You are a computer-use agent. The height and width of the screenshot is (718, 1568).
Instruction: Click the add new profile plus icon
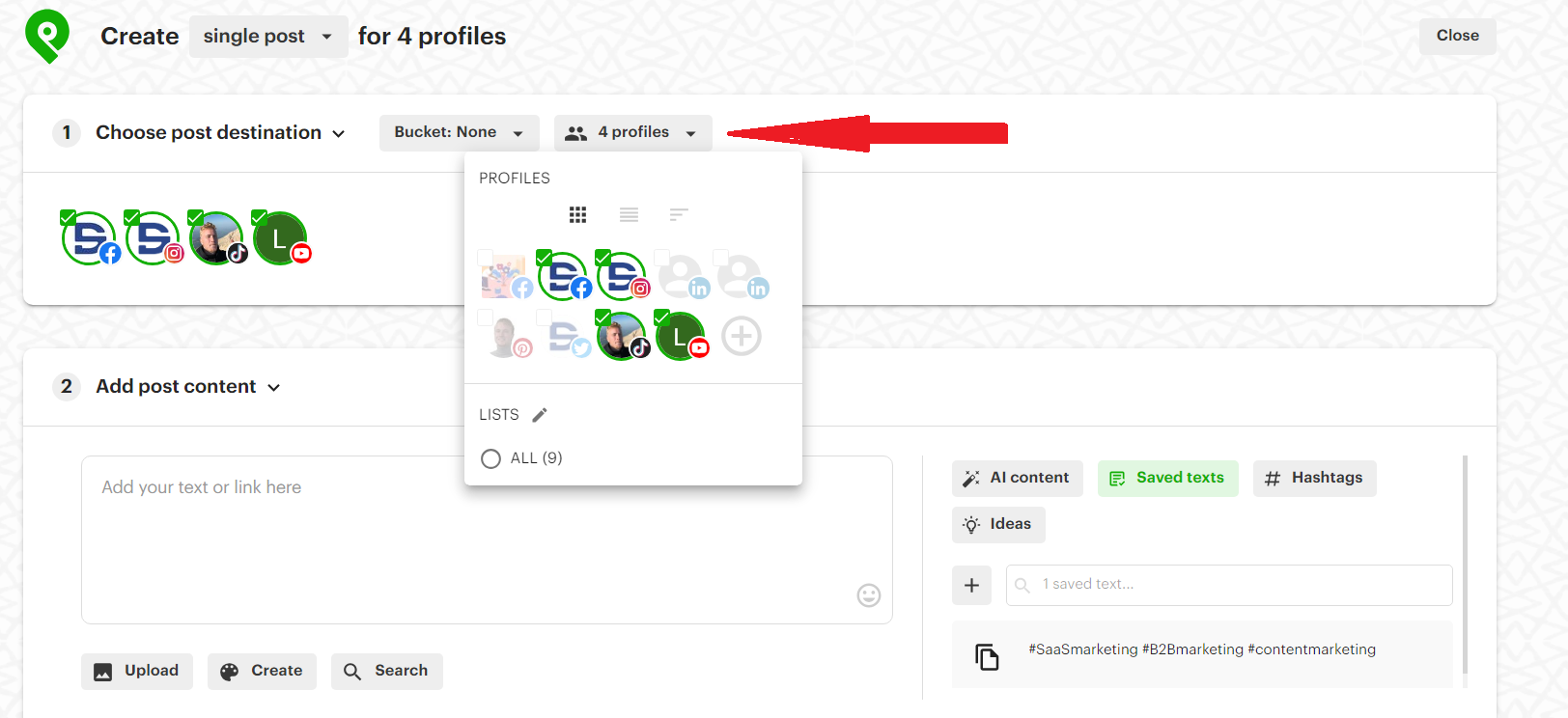[742, 336]
